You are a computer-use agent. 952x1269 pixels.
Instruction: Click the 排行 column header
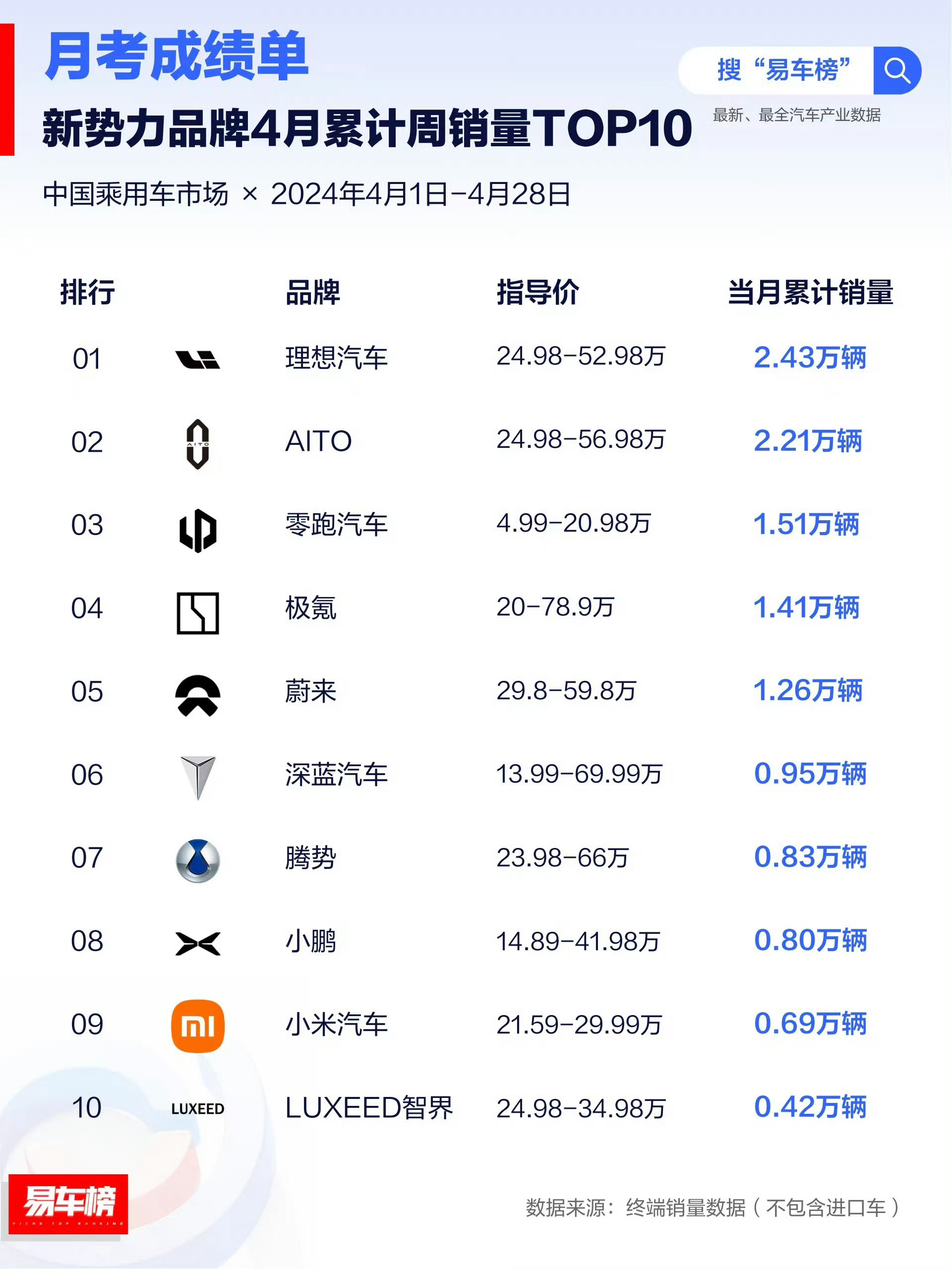pos(87,292)
